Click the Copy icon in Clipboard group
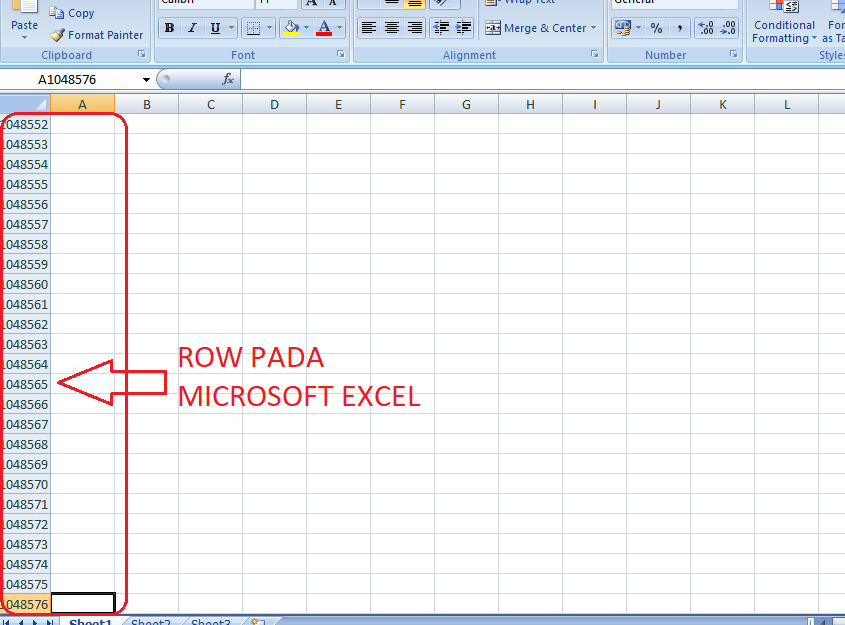The height and width of the screenshot is (625, 845). pos(57,12)
